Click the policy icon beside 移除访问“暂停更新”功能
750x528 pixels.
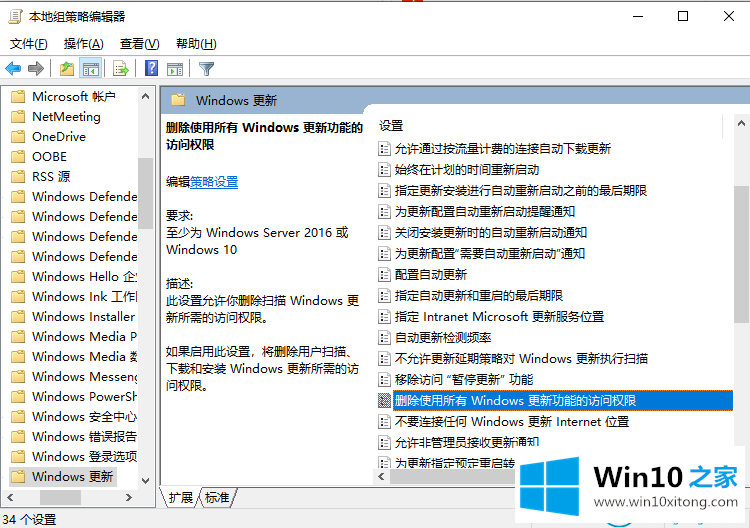click(x=384, y=380)
